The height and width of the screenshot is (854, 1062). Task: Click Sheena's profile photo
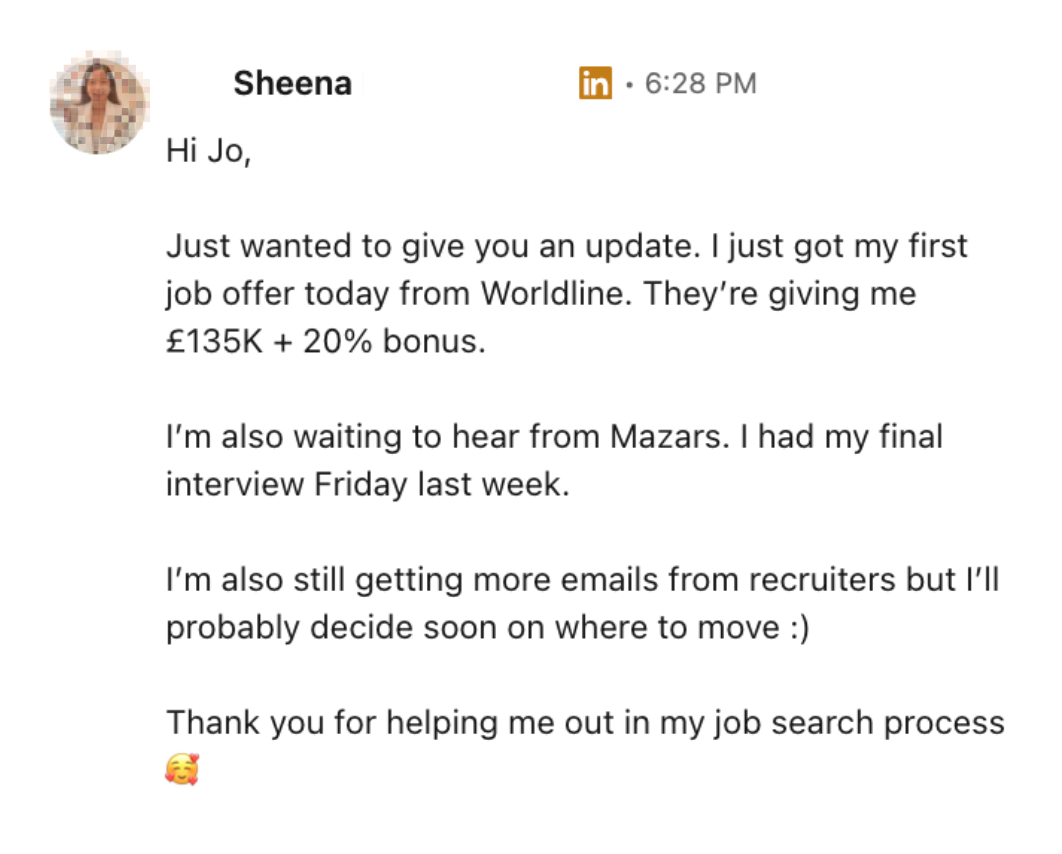pos(98,104)
